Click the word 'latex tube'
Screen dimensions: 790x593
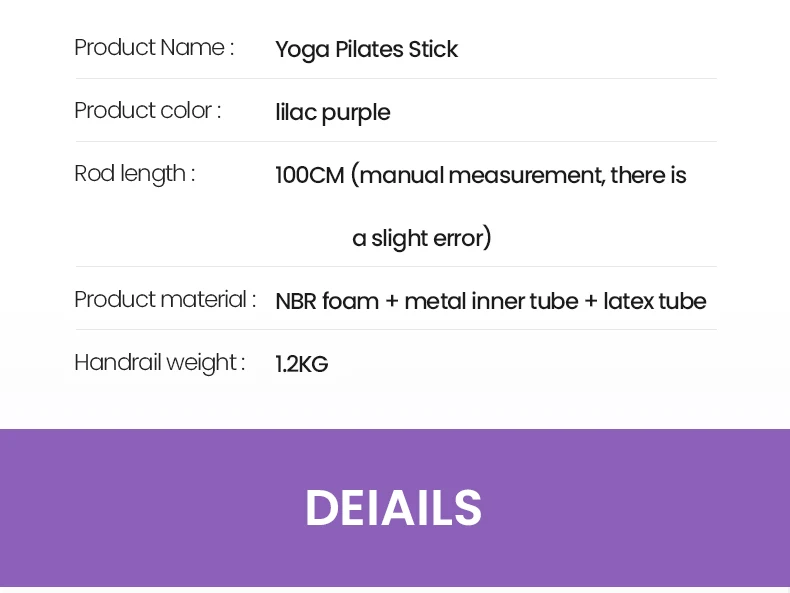pos(655,301)
